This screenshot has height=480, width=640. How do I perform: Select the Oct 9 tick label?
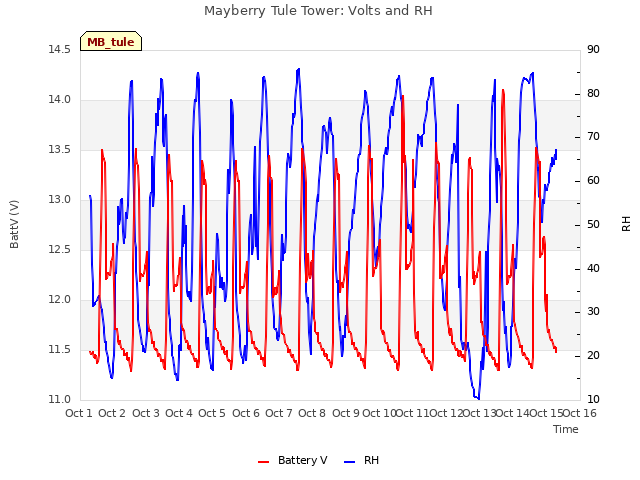tap(346, 413)
